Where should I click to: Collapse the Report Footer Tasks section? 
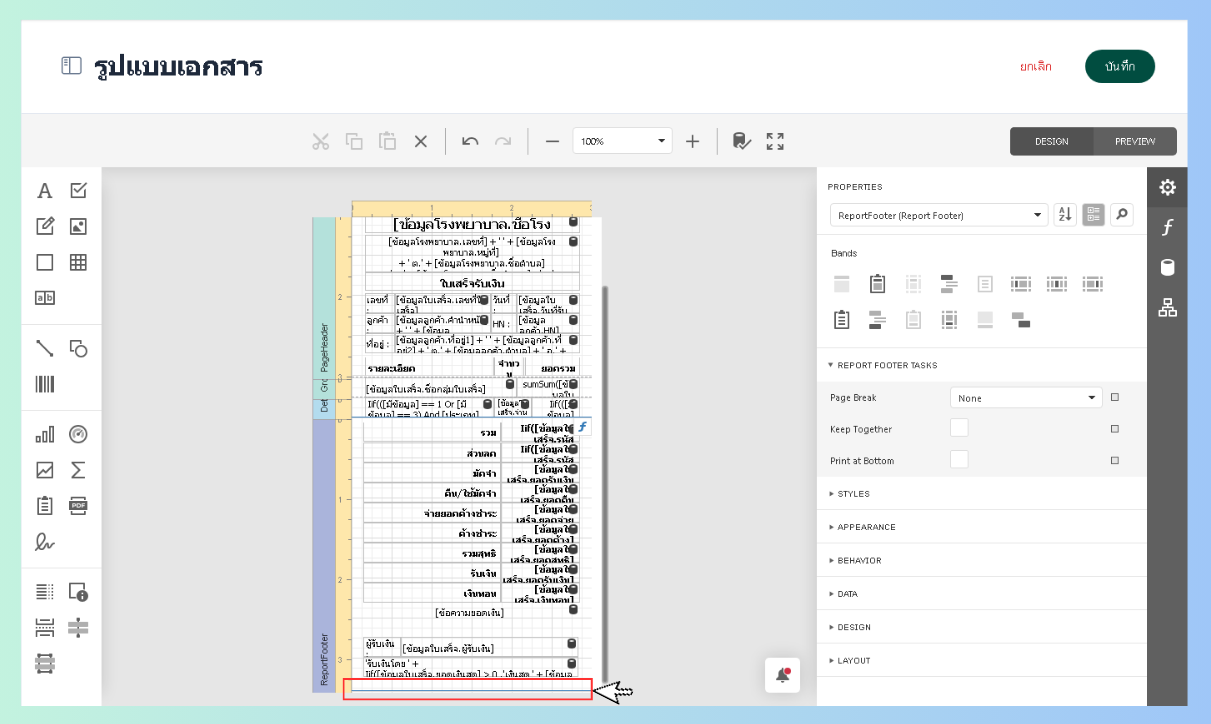point(887,365)
